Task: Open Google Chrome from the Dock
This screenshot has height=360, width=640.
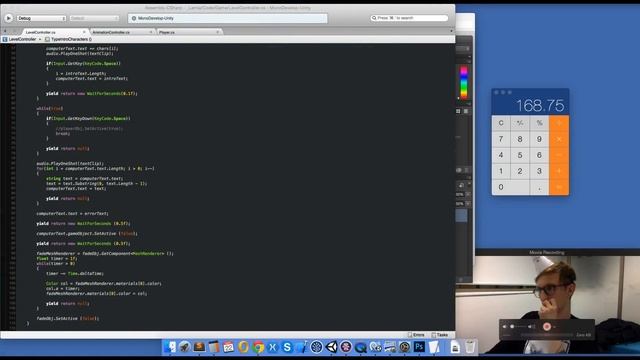Action: (258, 347)
